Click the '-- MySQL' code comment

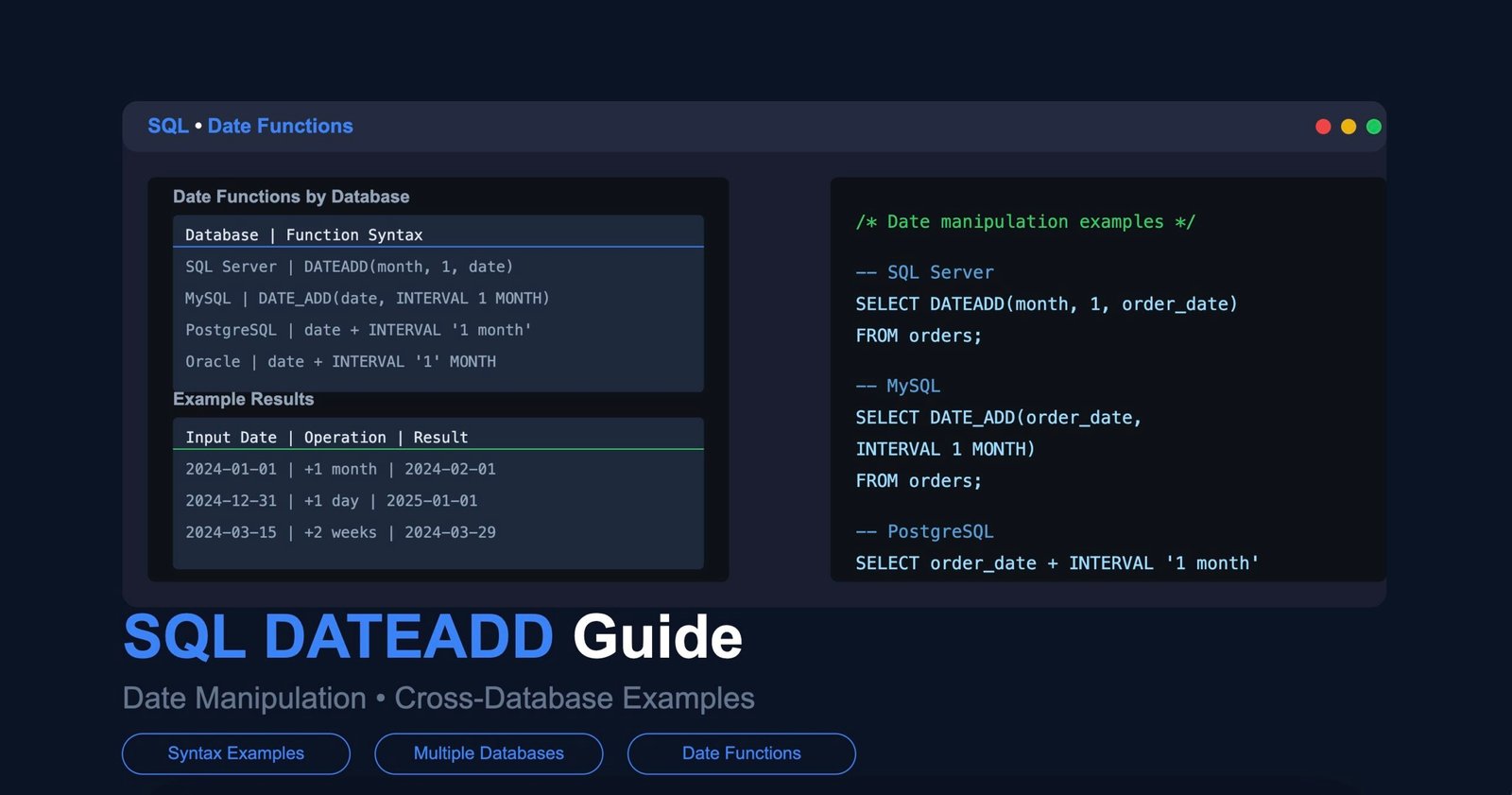click(x=898, y=386)
